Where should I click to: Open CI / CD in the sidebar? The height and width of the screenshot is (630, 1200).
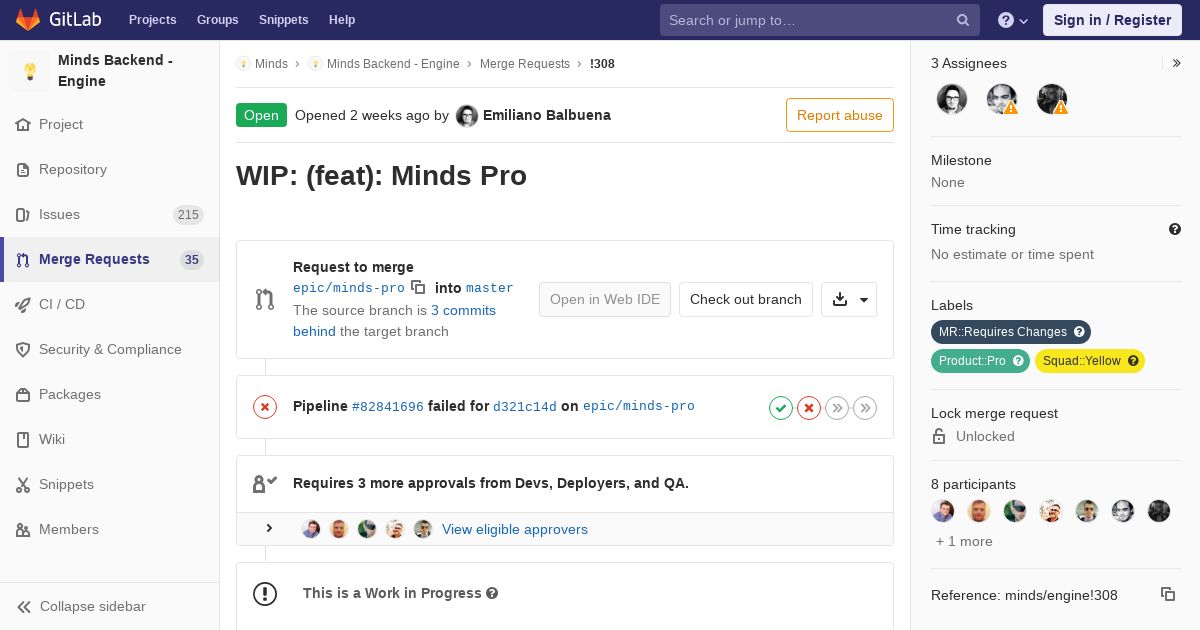pyautogui.click(x=110, y=304)
